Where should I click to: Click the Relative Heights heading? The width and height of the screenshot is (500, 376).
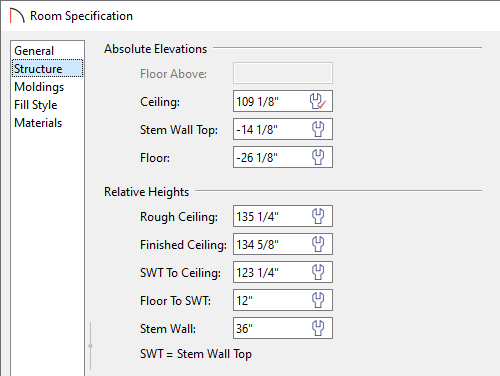click(x=146, y=192)
